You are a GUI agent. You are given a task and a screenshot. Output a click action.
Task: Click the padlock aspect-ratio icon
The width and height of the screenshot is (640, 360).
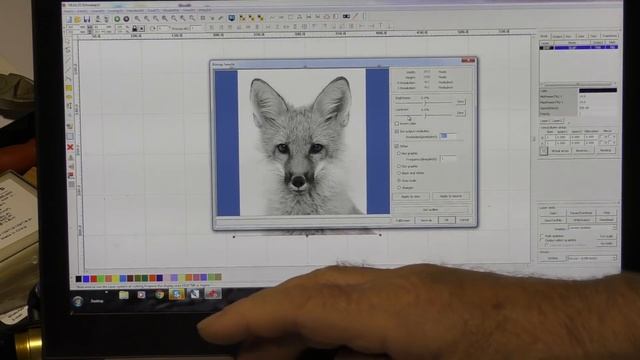(x=134, y=29)
